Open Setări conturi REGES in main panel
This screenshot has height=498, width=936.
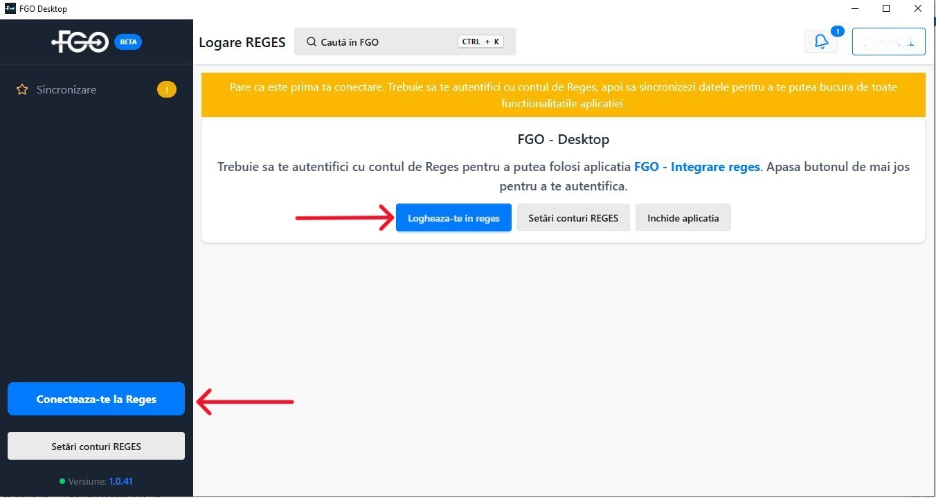tap(573, 218)
